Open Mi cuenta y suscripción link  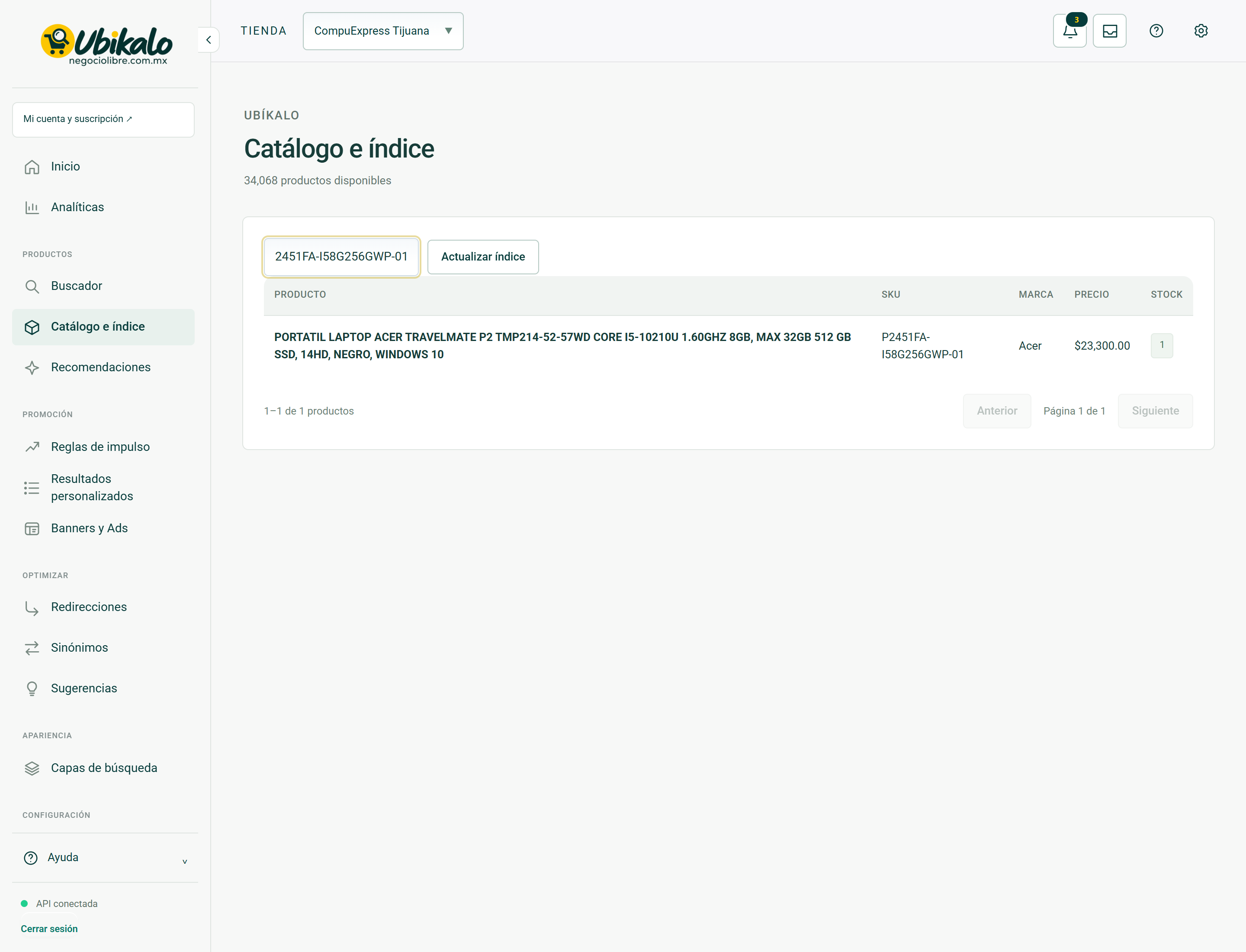click(x=103, y=119)
